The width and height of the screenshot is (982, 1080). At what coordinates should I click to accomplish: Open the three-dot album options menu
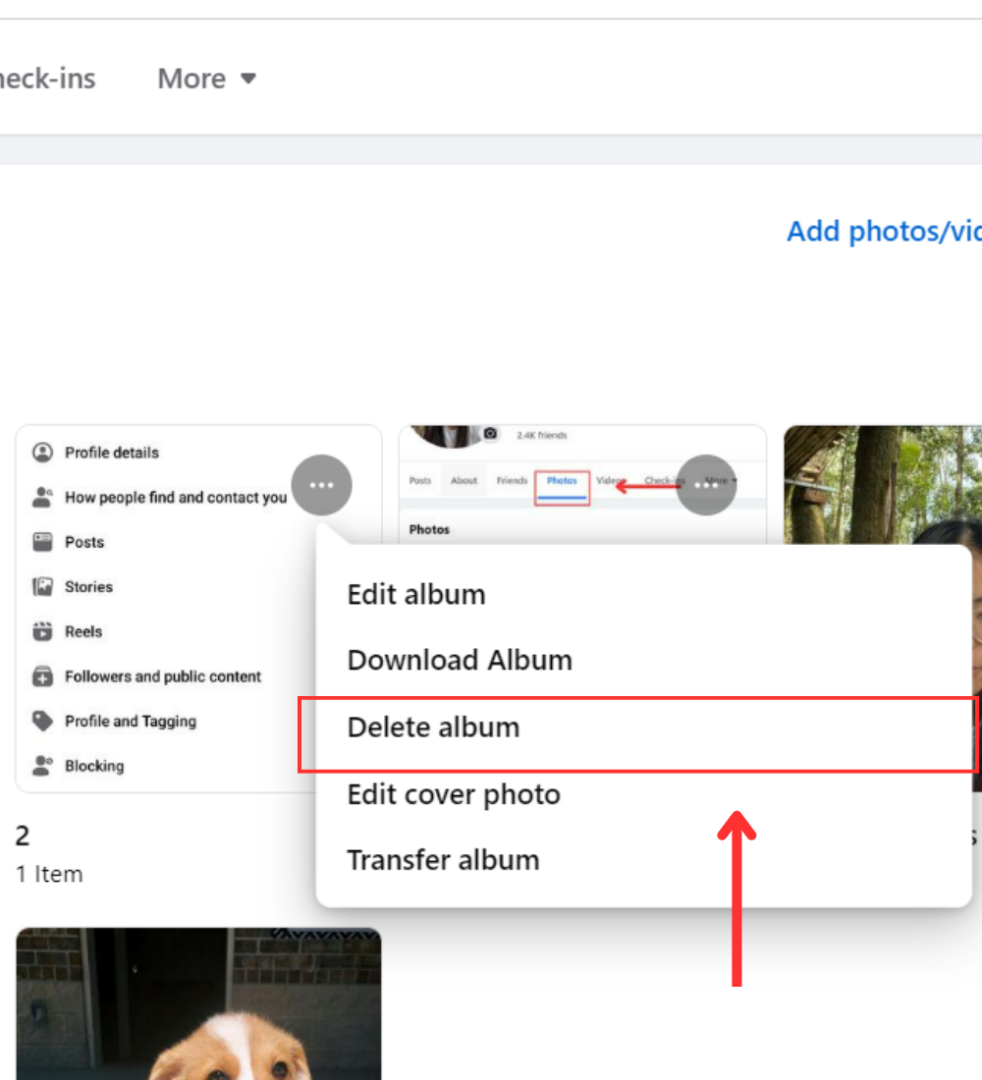(321, 485)
